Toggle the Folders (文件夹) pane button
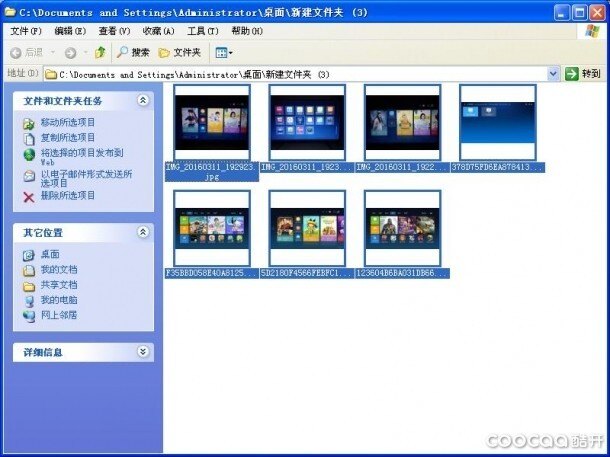 pyautogui.click(x=180, y=52)
